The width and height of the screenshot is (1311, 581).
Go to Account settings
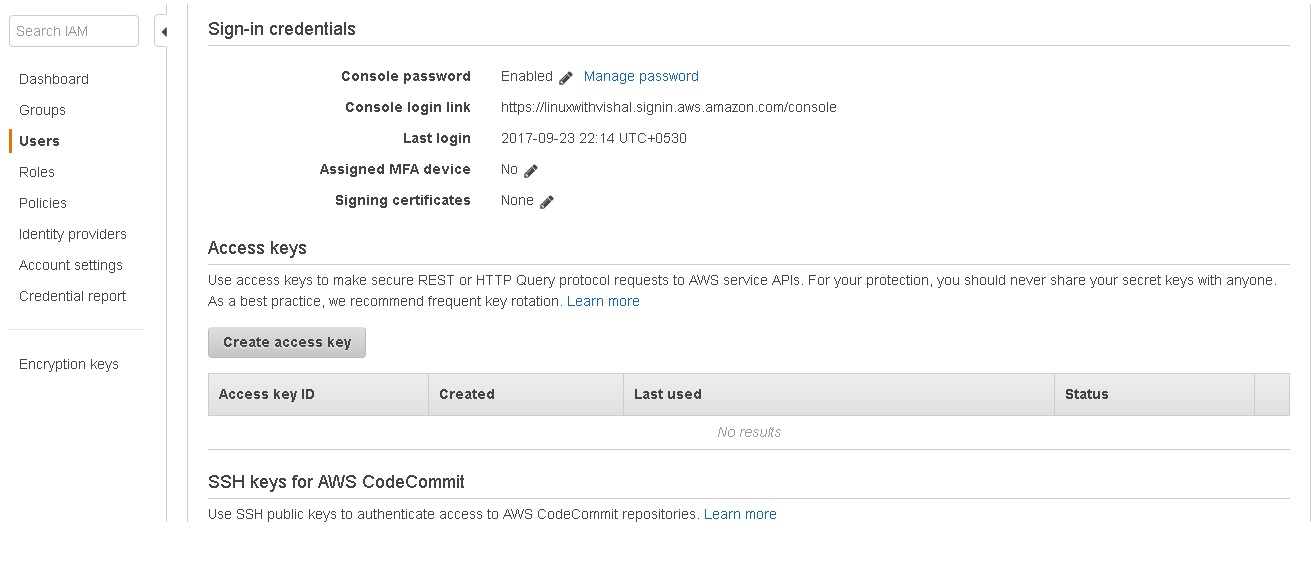(71, 265)
